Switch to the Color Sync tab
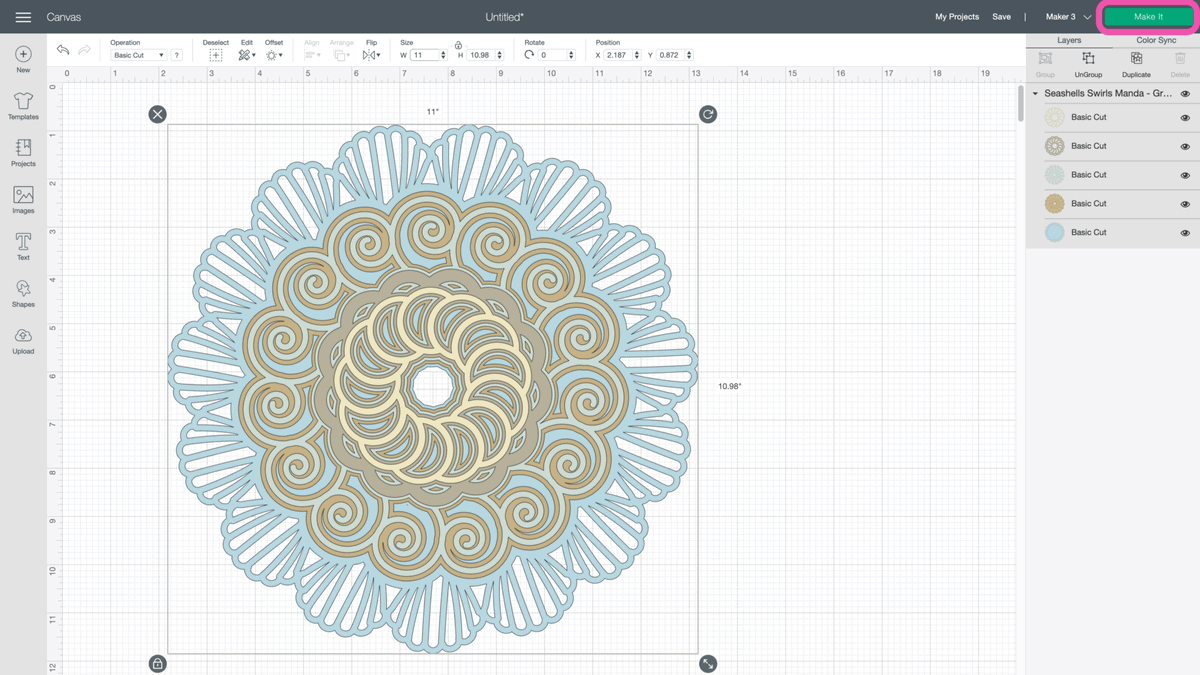The height and width of the screenshot is (675, 1200). point(1157,39)
